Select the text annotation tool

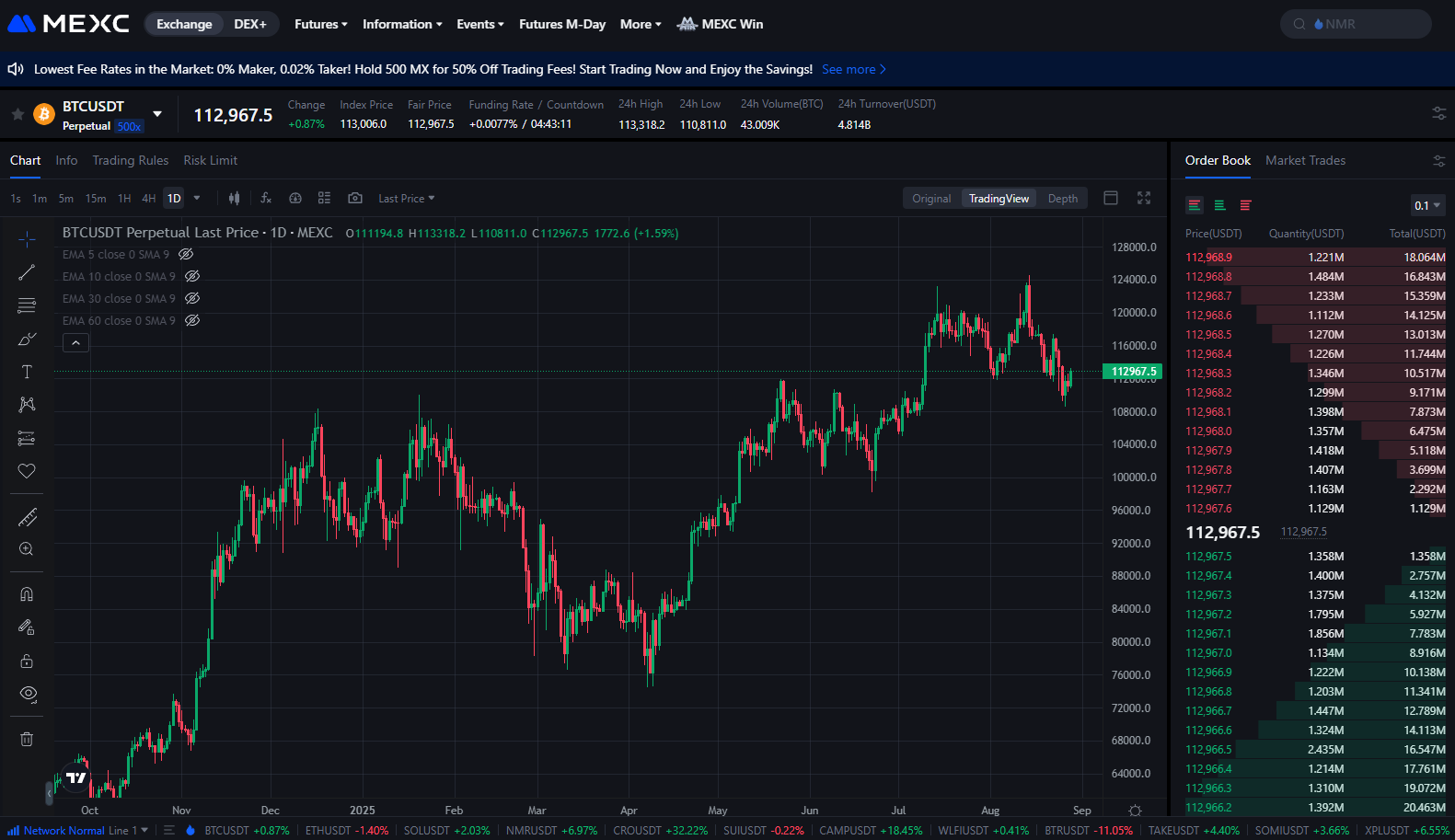pyautogui.click(x=27, y=372)
